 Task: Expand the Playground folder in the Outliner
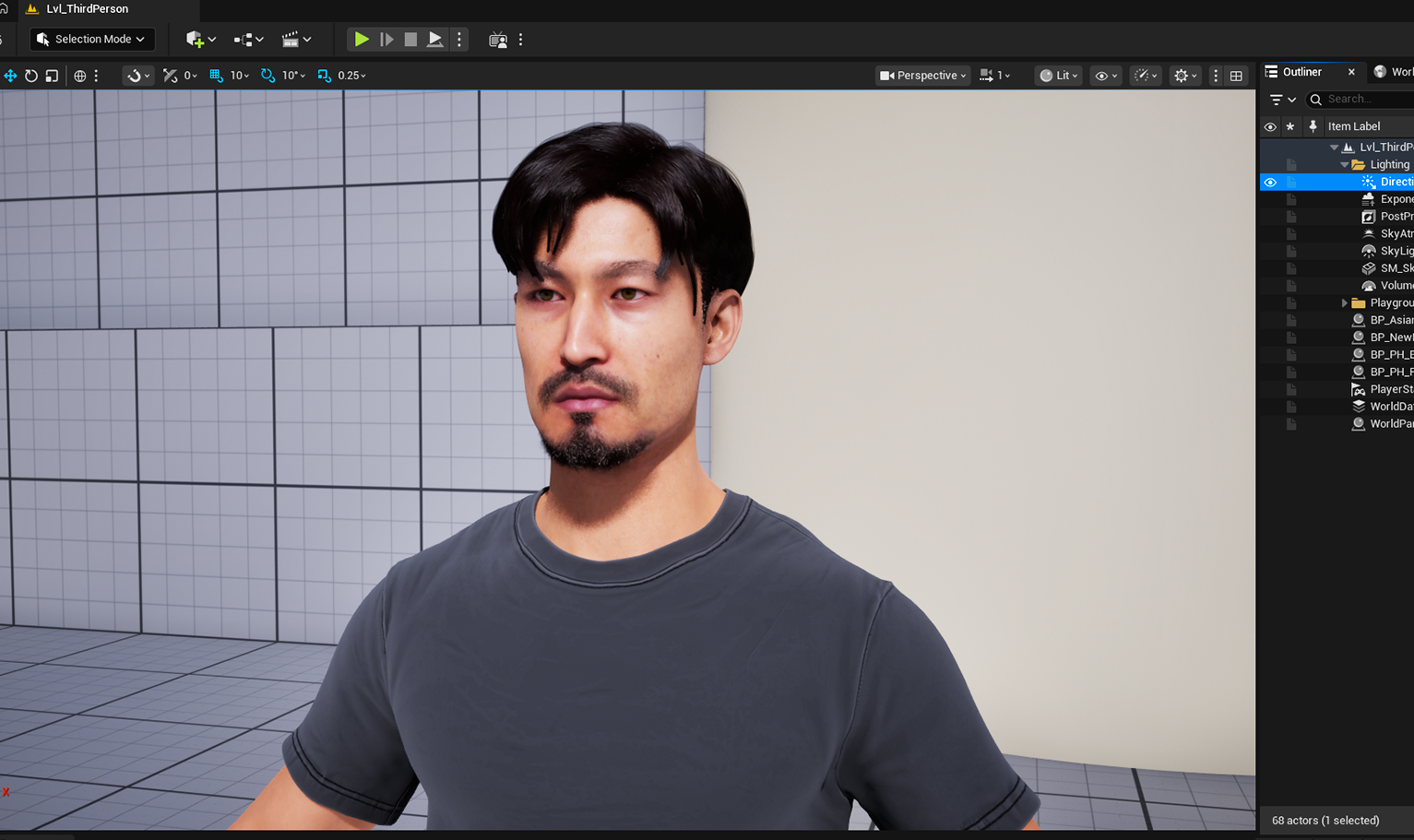point(1344,302)
